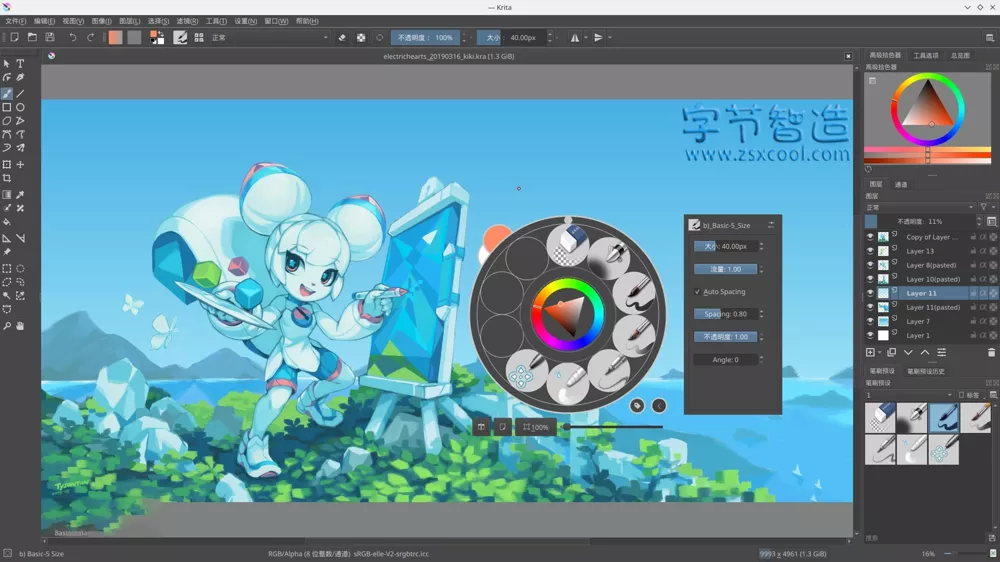Viewport: 1000px width, 562px height.
Task: Click the 100% zoom button in the popup
Action: [537, 427]
